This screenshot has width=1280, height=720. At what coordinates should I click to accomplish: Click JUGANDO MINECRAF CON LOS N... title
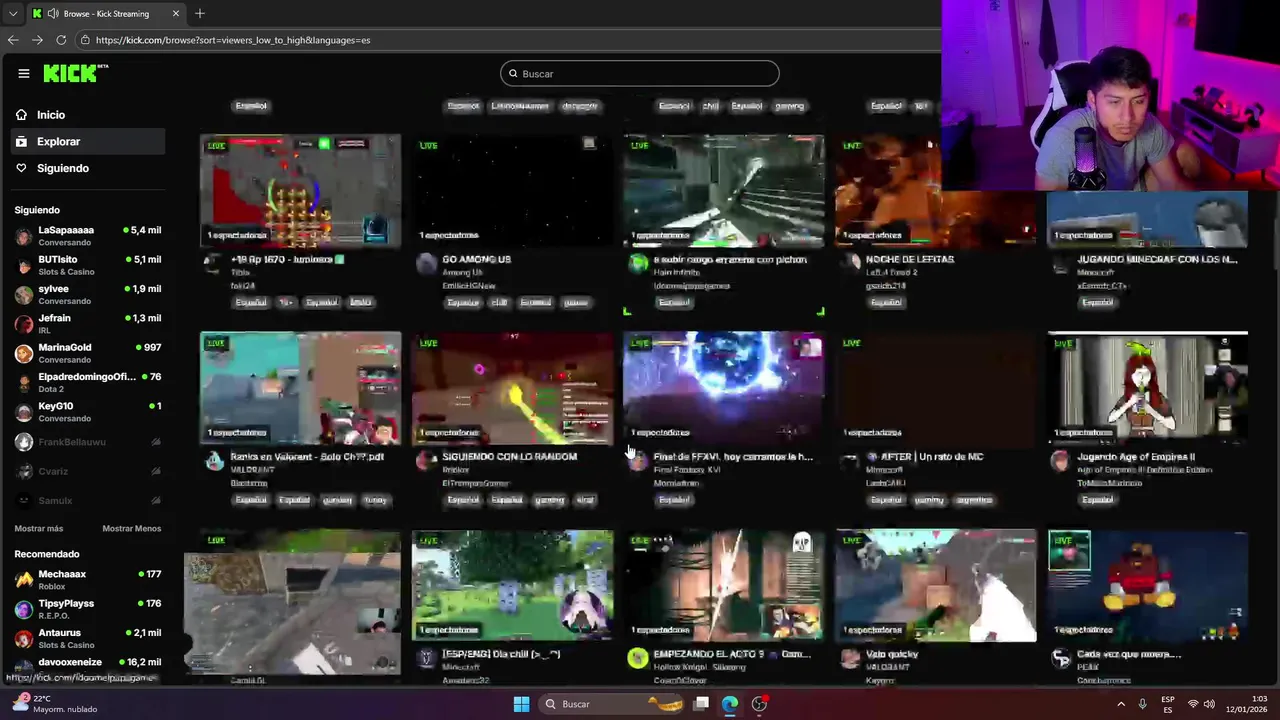1157,259
